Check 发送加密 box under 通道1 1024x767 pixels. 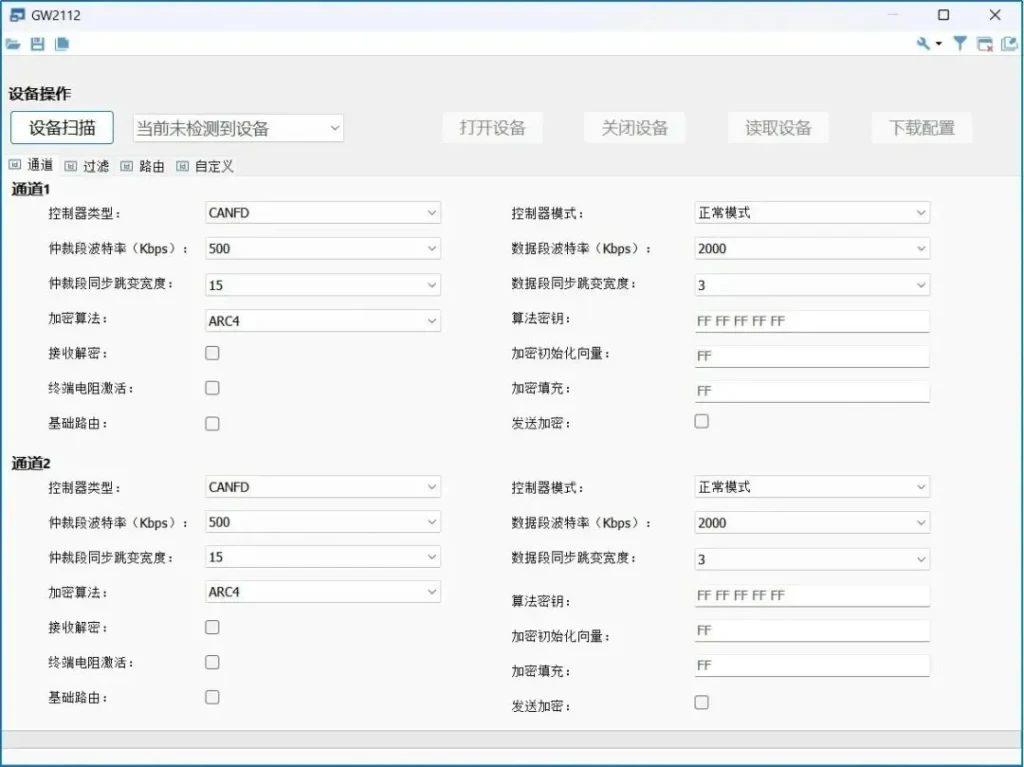pos(702,422)
